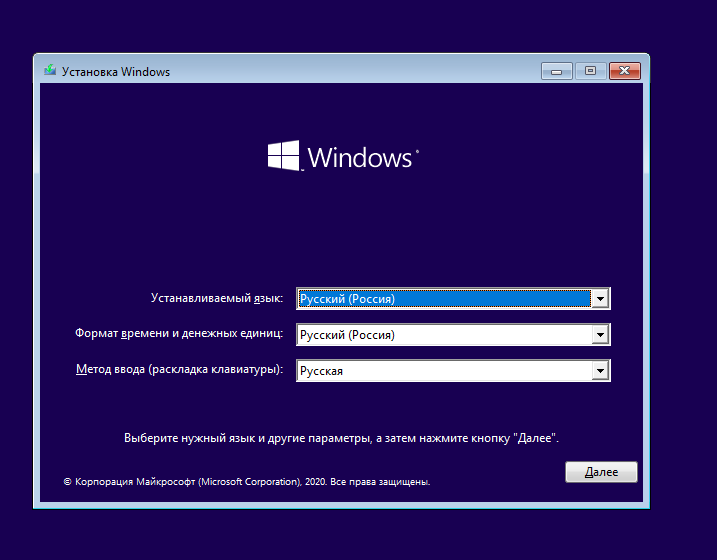Screen dimensions: 717x560
Task: Minimize the Установка Windows window
Action: coord(556,71)
